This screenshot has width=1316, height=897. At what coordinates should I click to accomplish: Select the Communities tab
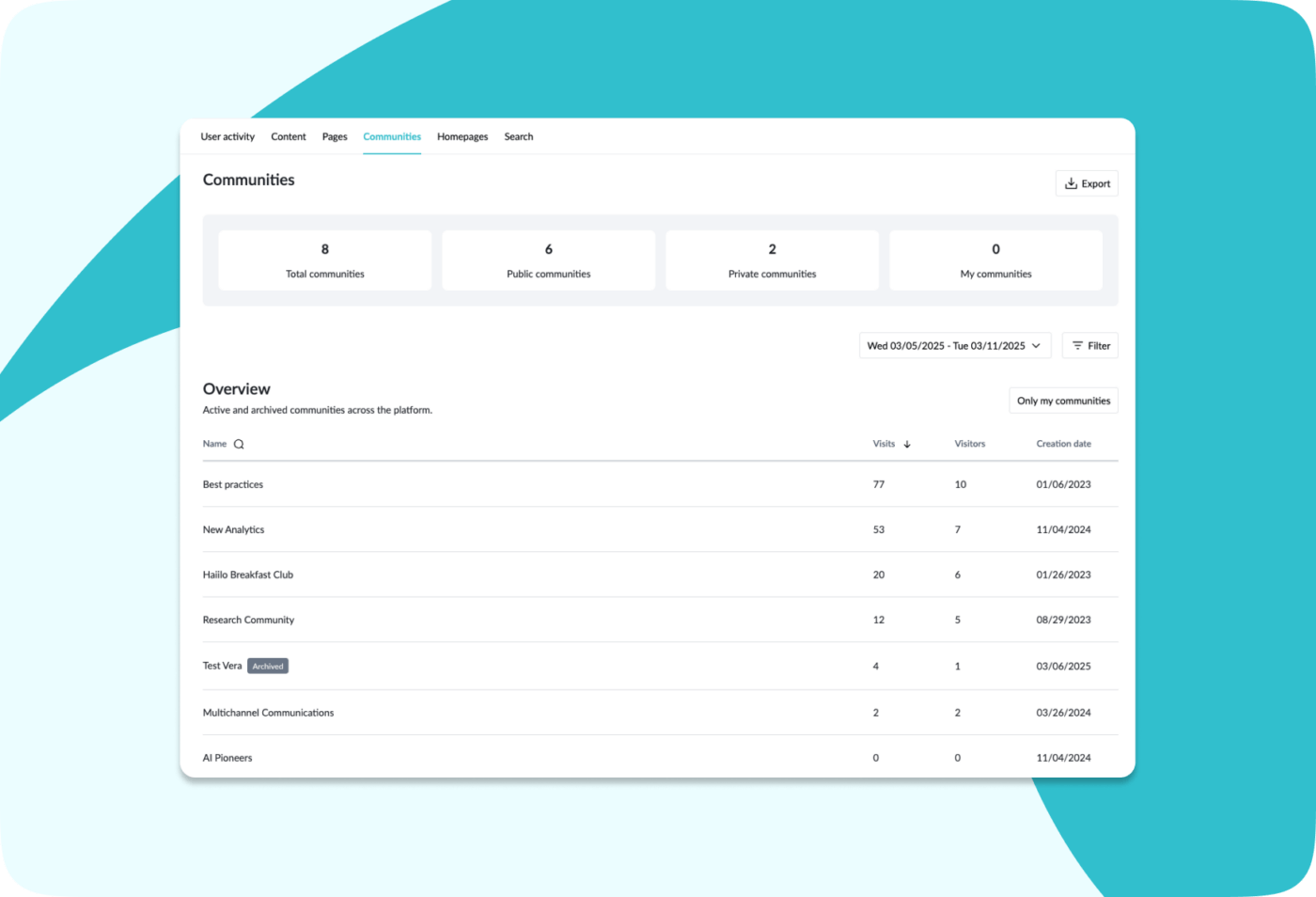(392, 137)
